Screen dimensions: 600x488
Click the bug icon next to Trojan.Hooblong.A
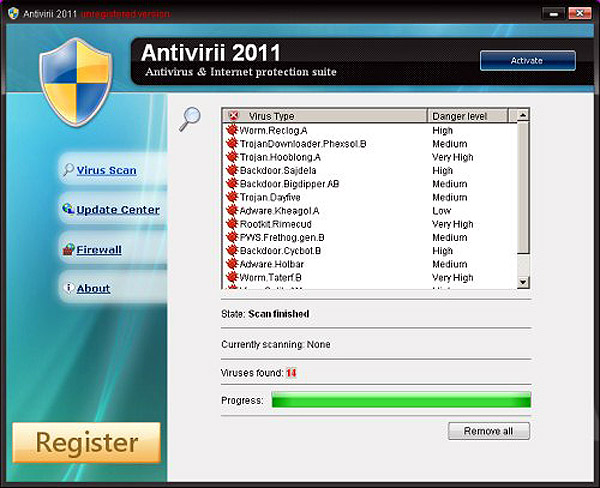232,157
